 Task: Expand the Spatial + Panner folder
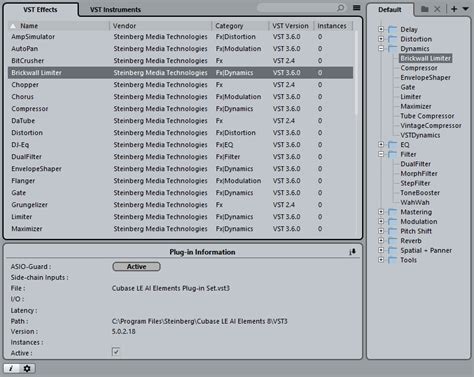coord(381,250)
